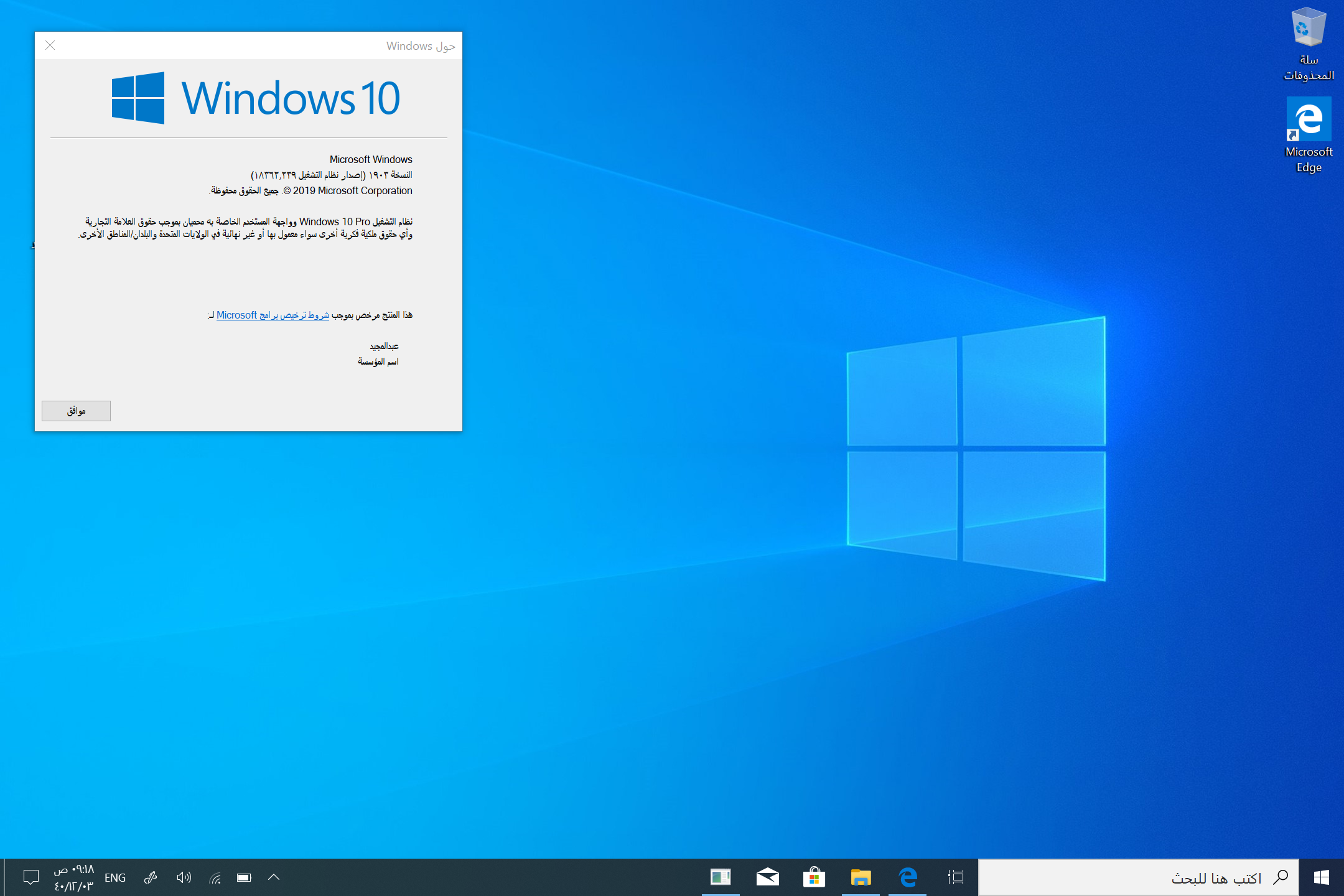Click the 'Windows 10 Pro' trademark paragraph
Image resolution: width=1344 pixels, height=896 pixels.
(246, 228)
